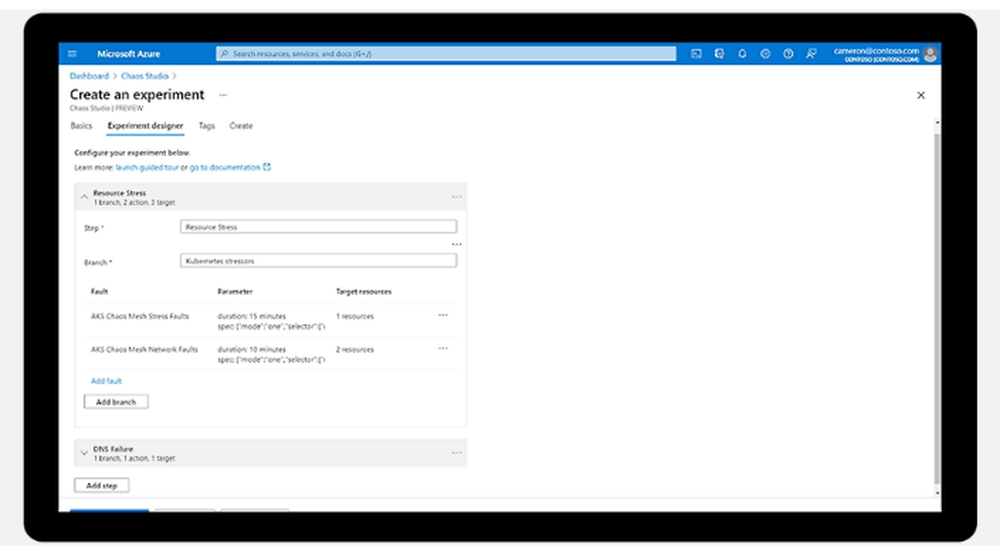The height and width of the screenshot is (558, 1000).
Task: Click the scrollbar up arrow
Action: [937, 122]
